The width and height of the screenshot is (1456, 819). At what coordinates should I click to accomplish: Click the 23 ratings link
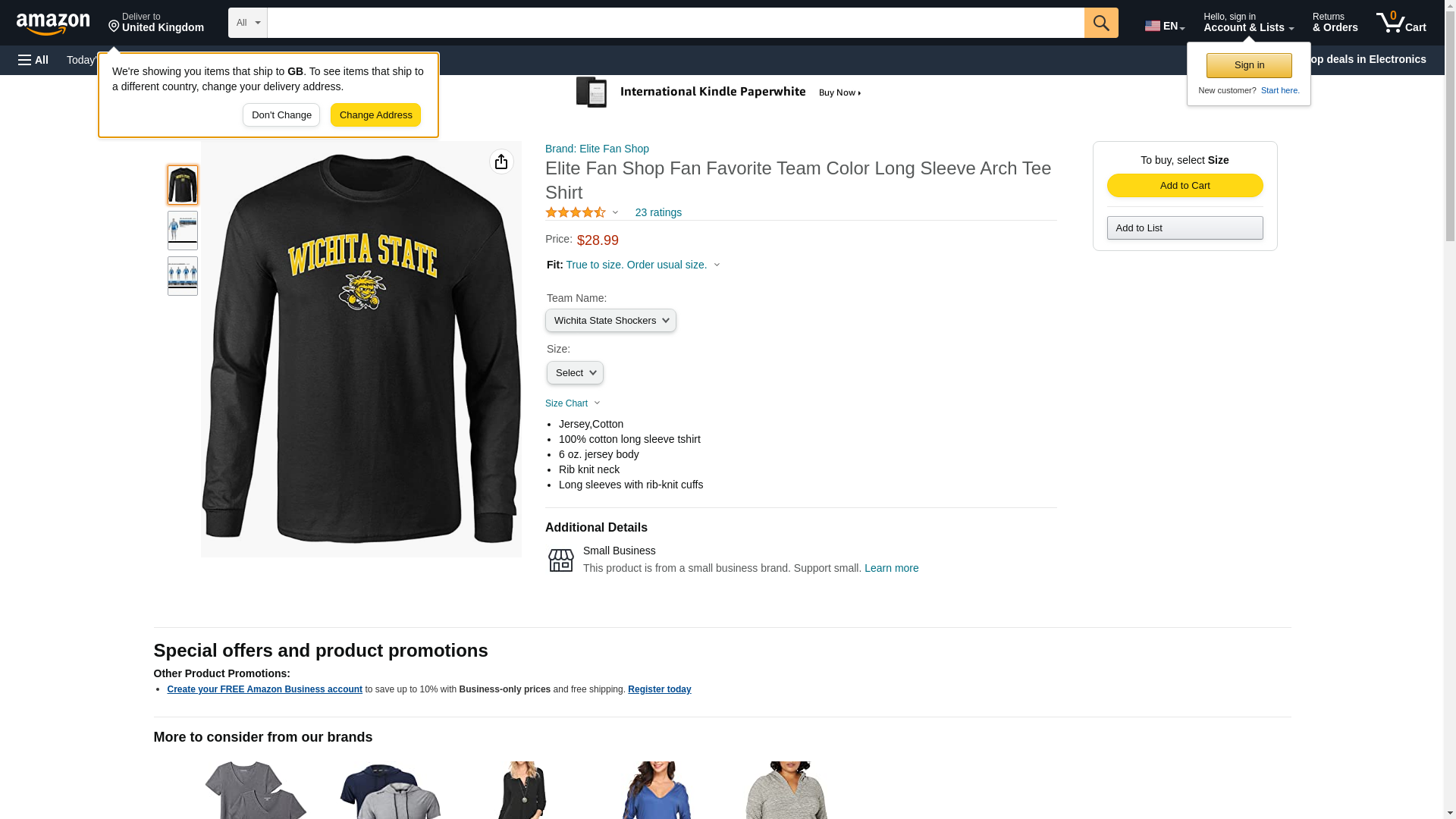coord(657,213)
